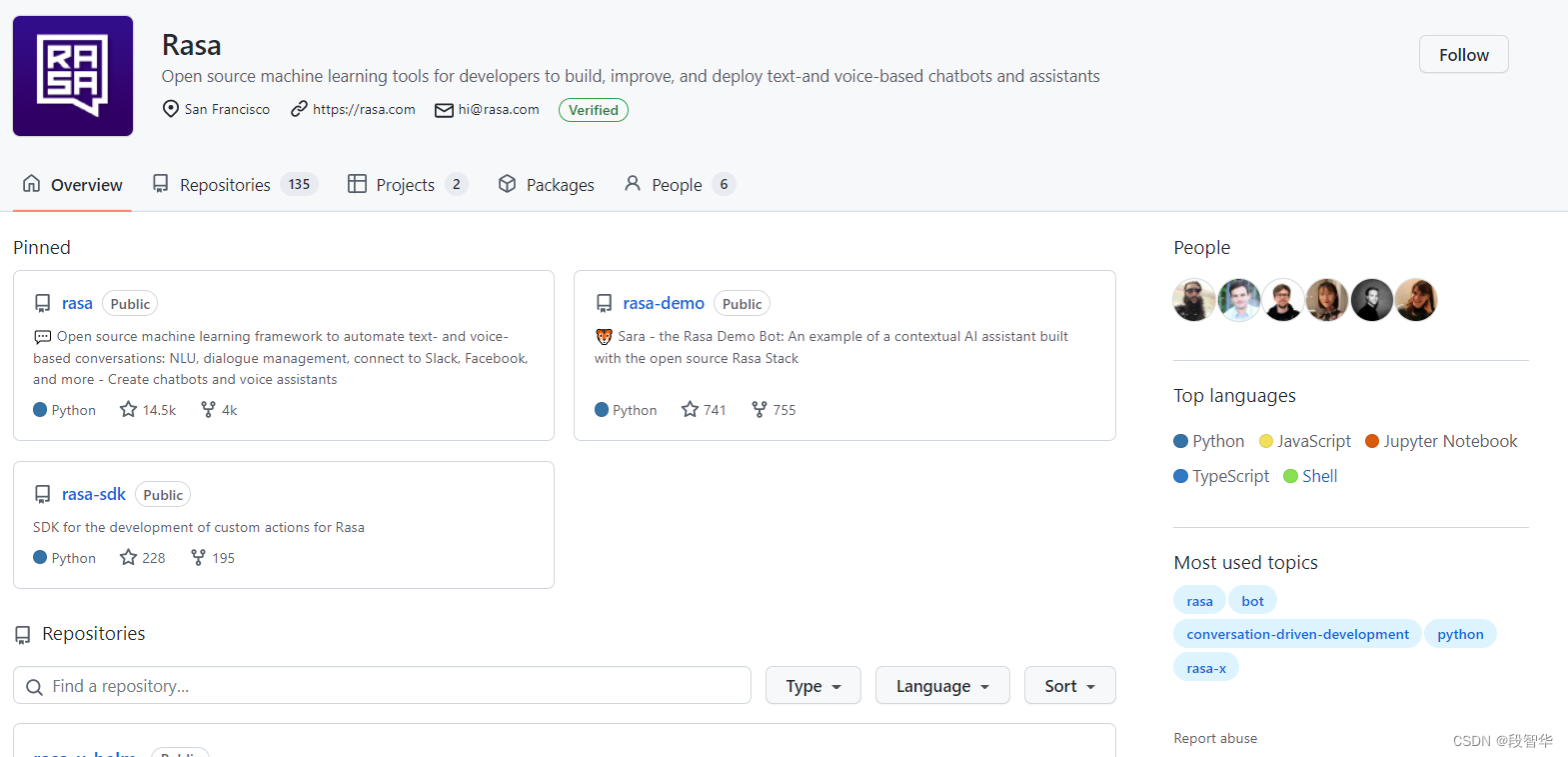The image size is (1568, 757).
Task: Click the San Francisco location text
Action: pos(227,109)
